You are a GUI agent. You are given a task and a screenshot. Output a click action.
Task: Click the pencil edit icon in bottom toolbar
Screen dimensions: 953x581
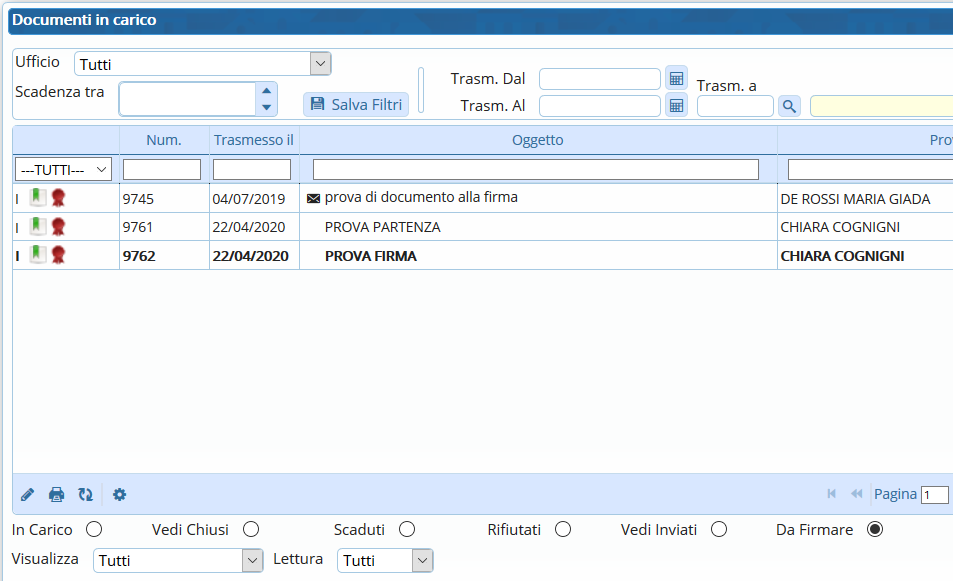pyautogui.click(x=27, y=494)
